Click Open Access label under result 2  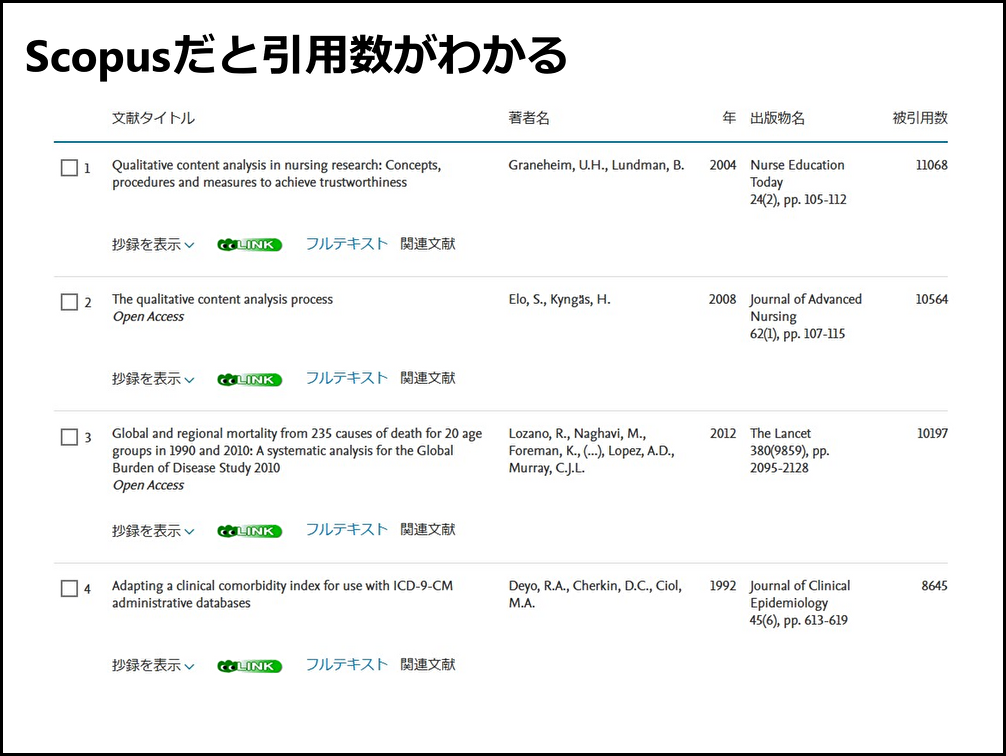point(148,316)
